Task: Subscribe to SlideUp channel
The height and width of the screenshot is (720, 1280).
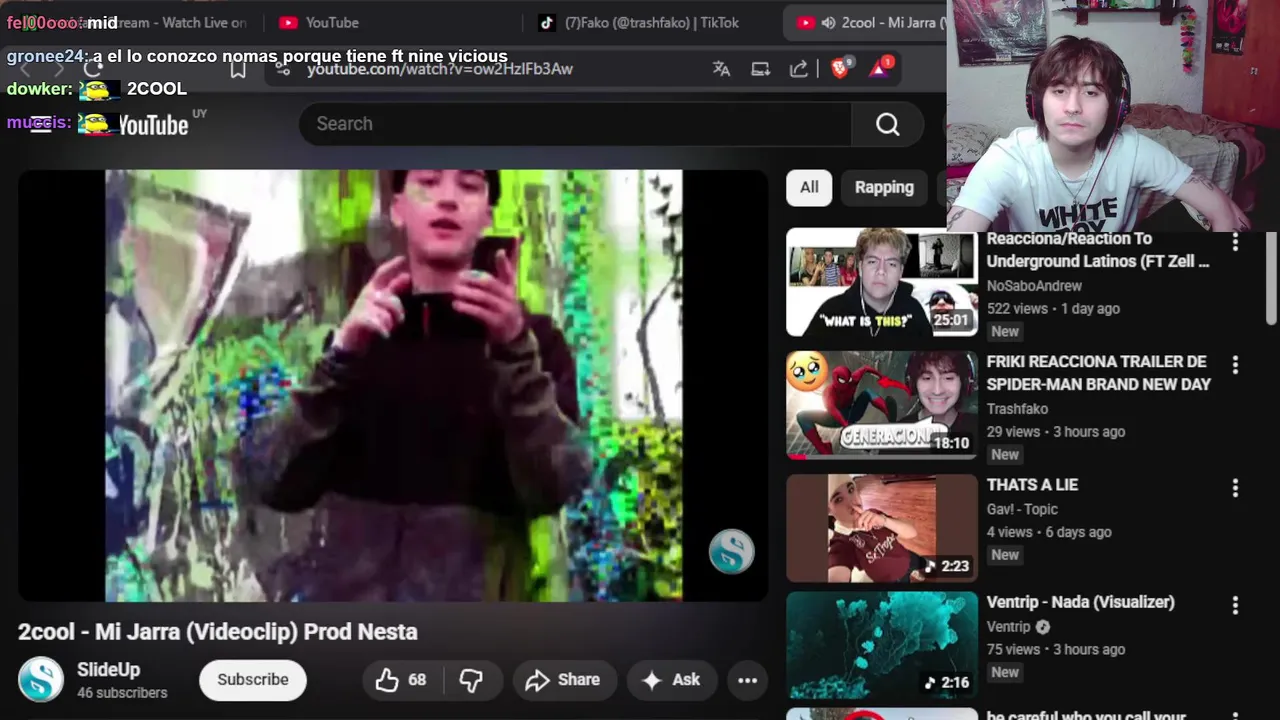Action: coord(253,680)
